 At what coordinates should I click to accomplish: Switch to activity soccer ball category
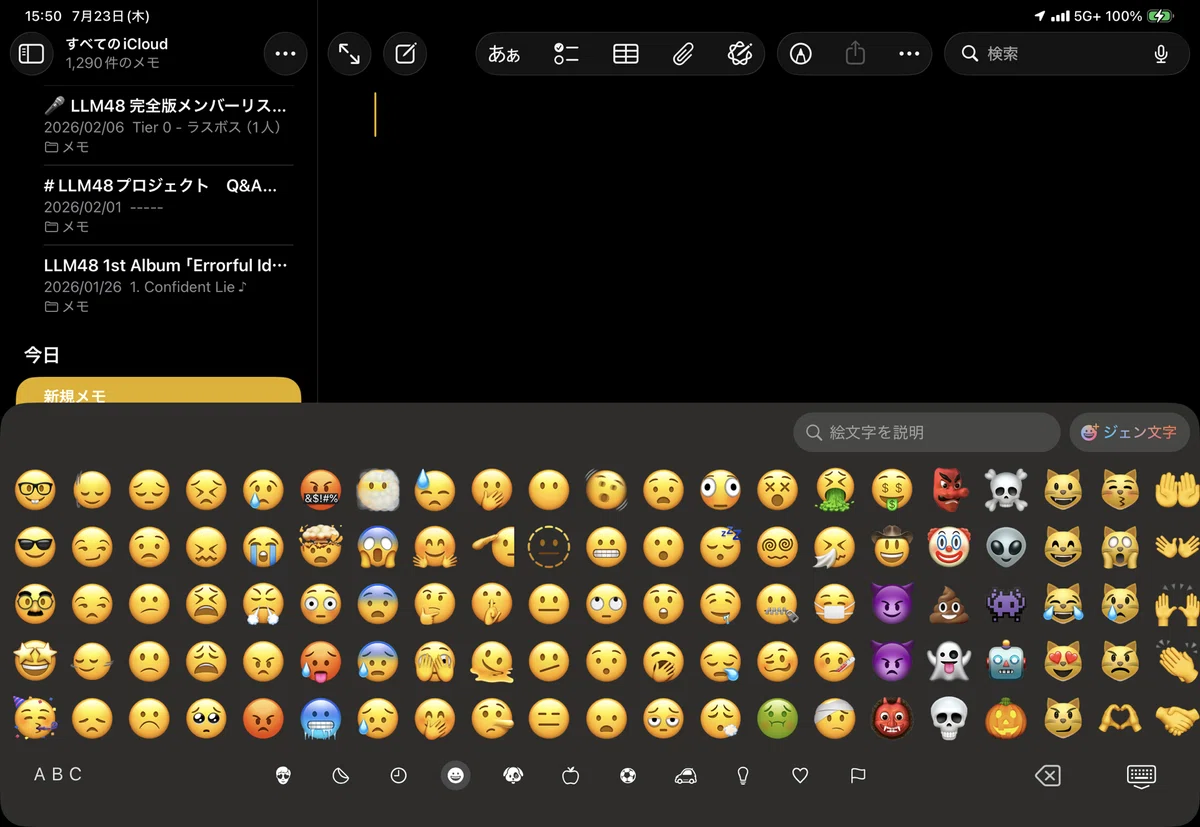point(627,775)
